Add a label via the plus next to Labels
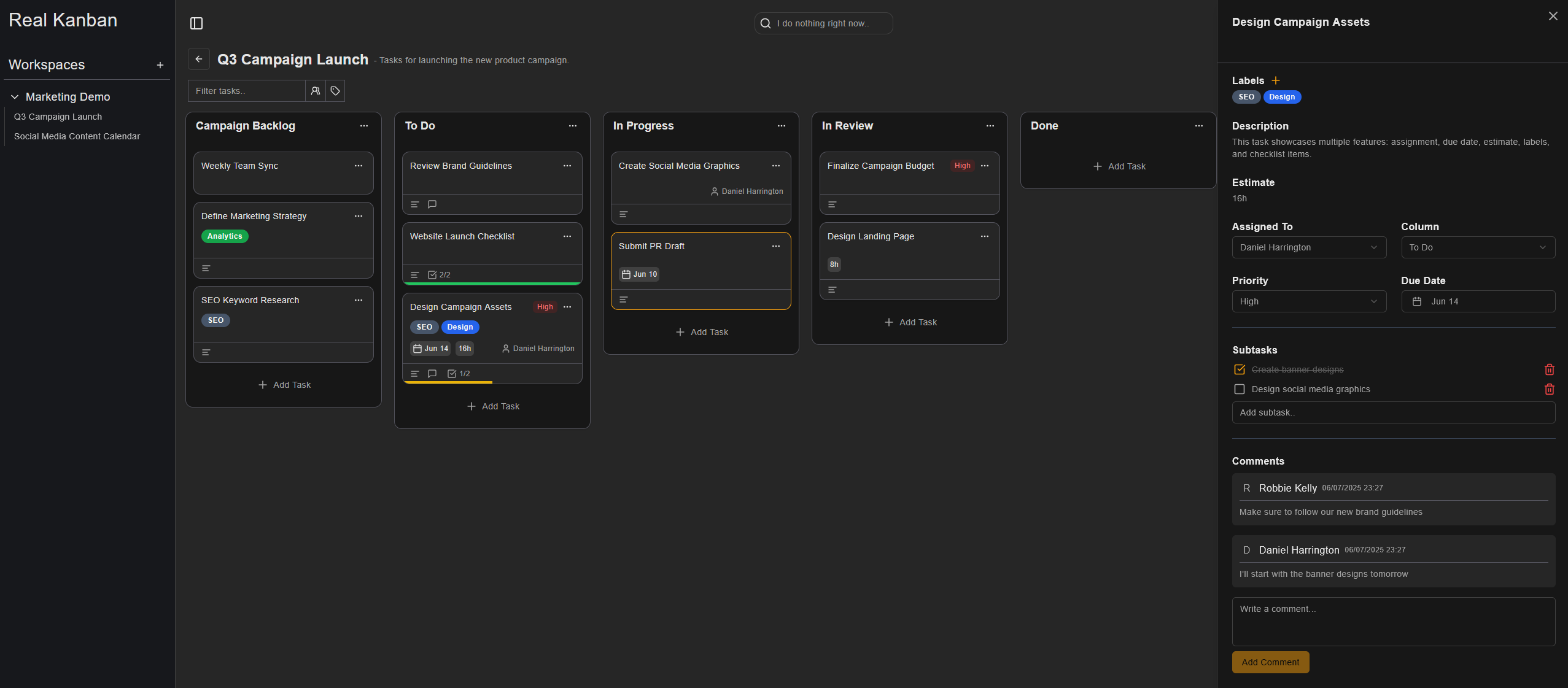The width and height of the screenshot is (1568, 688). click(1276, 80)
